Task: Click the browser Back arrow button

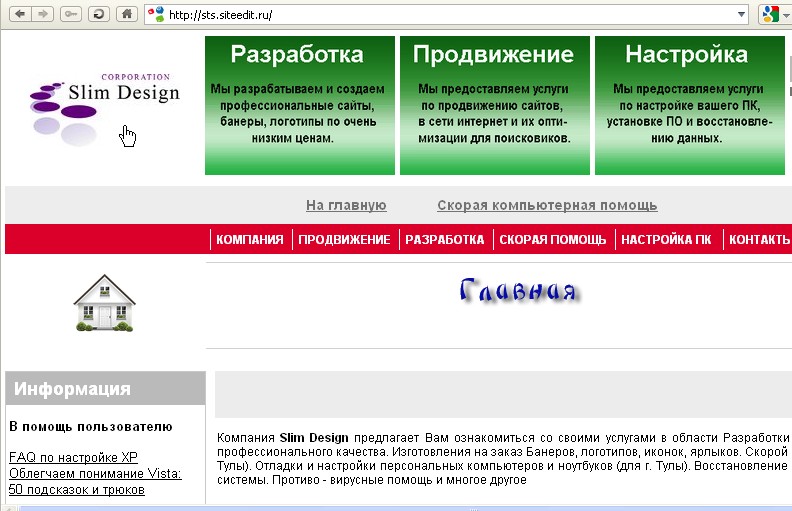Action: pos(18,14)
